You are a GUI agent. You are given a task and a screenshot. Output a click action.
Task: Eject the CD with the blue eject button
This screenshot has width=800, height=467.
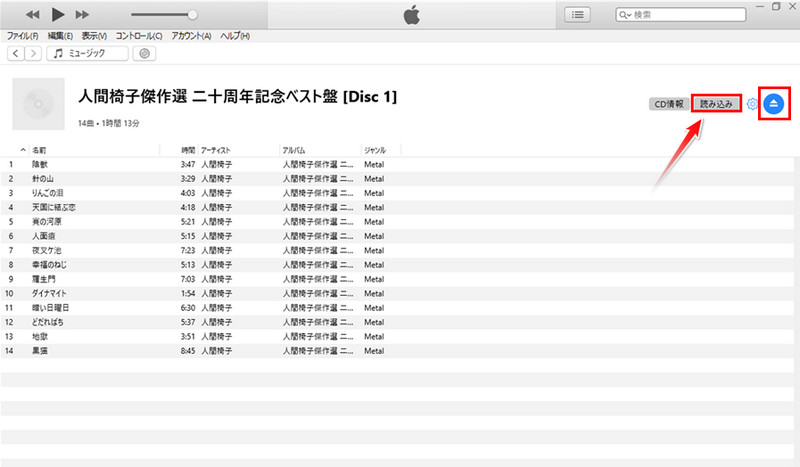(x=773, y=104)
